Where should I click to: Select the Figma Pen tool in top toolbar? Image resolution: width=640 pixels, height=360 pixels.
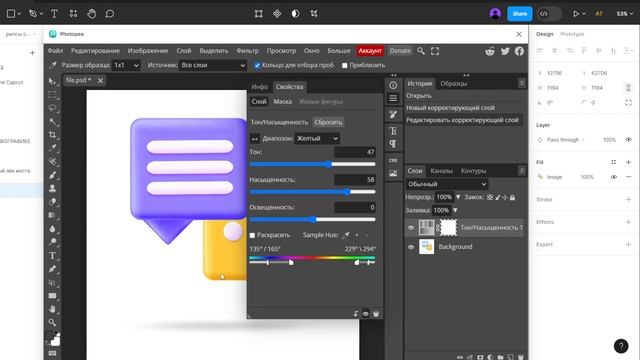point(33,13)
